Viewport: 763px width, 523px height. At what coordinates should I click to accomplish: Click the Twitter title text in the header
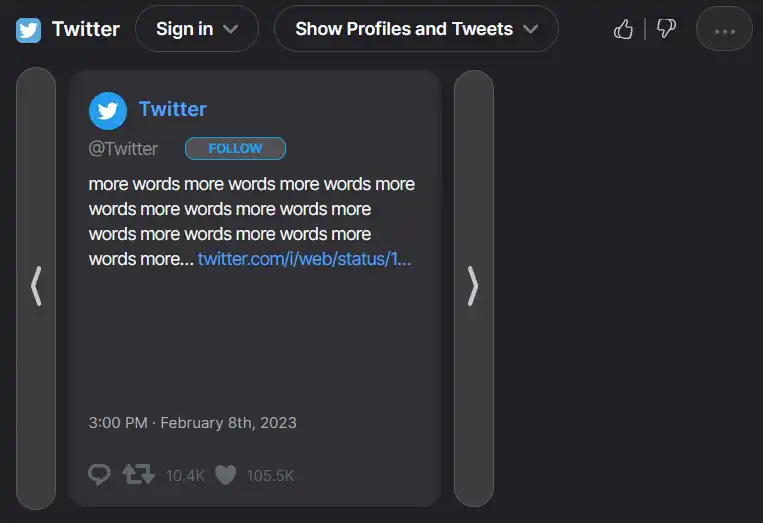(86, 29)
